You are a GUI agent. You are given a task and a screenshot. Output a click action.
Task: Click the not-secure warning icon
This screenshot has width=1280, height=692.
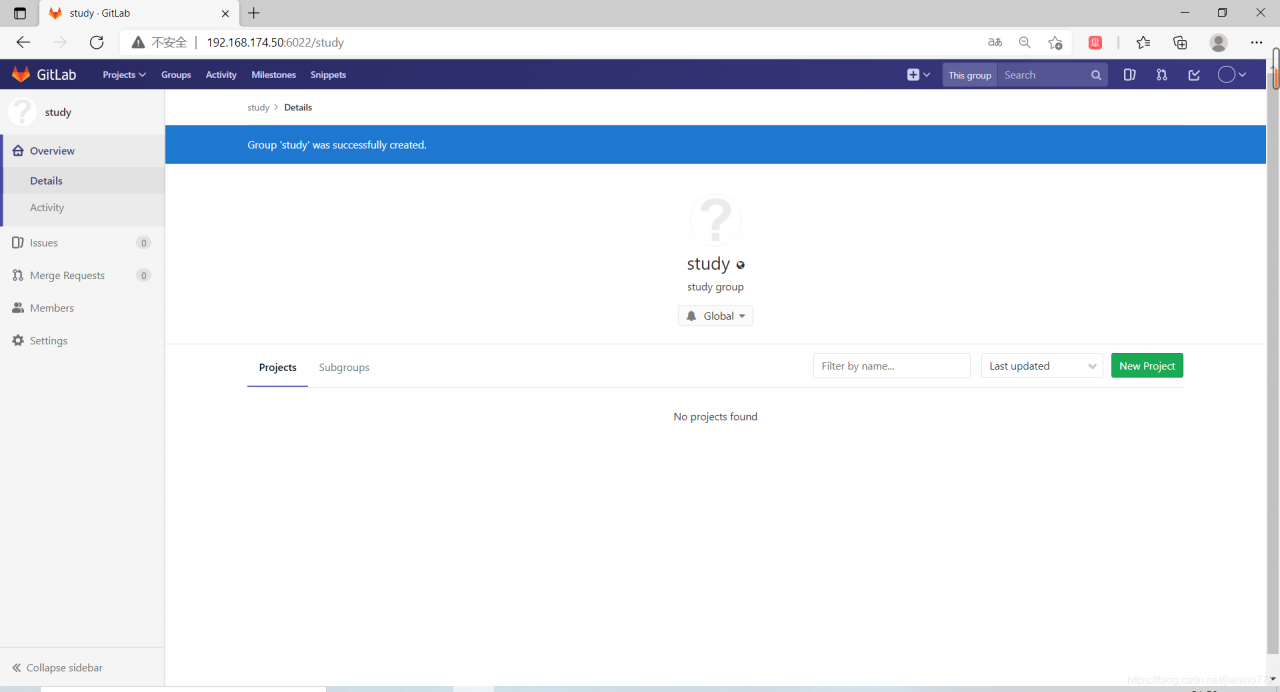coord(138,43)
